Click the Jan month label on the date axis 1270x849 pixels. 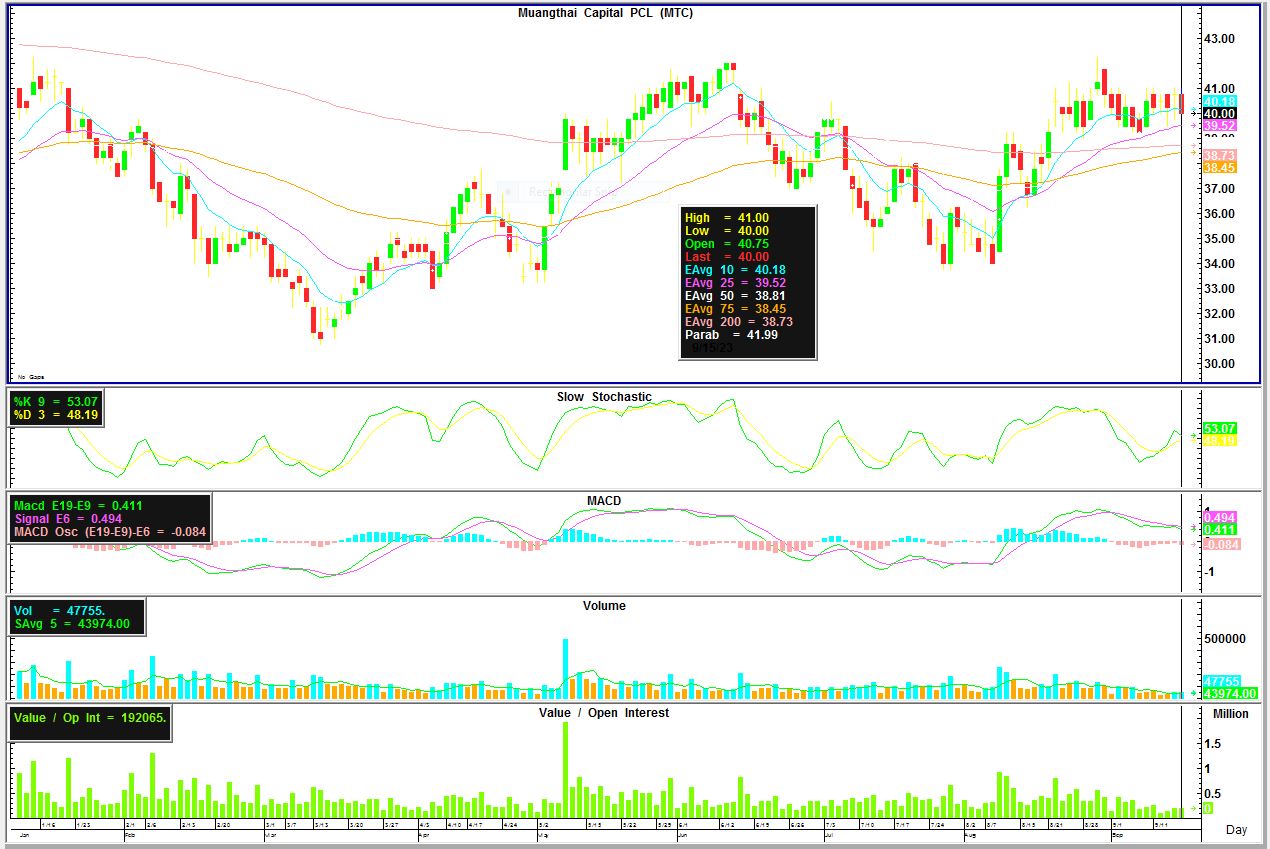[23, 833]
